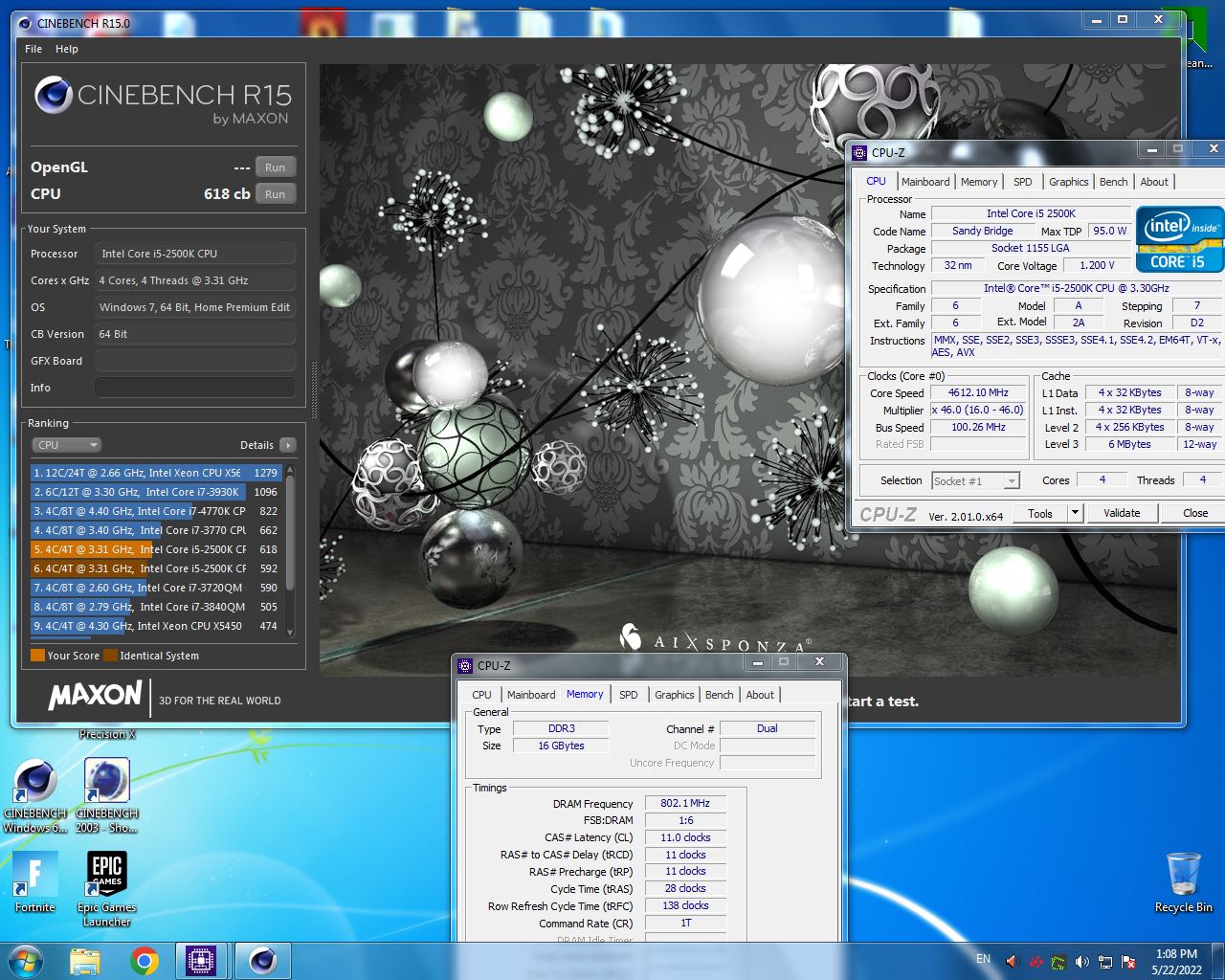Open Google Chrome from the taskbar

tap(145, 961)
